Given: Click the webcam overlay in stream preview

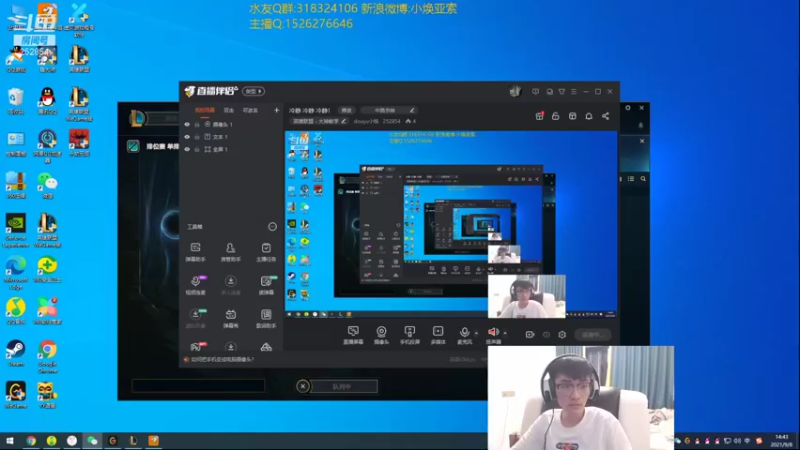Looking at the screenshot, I should (x=527, y=296).
